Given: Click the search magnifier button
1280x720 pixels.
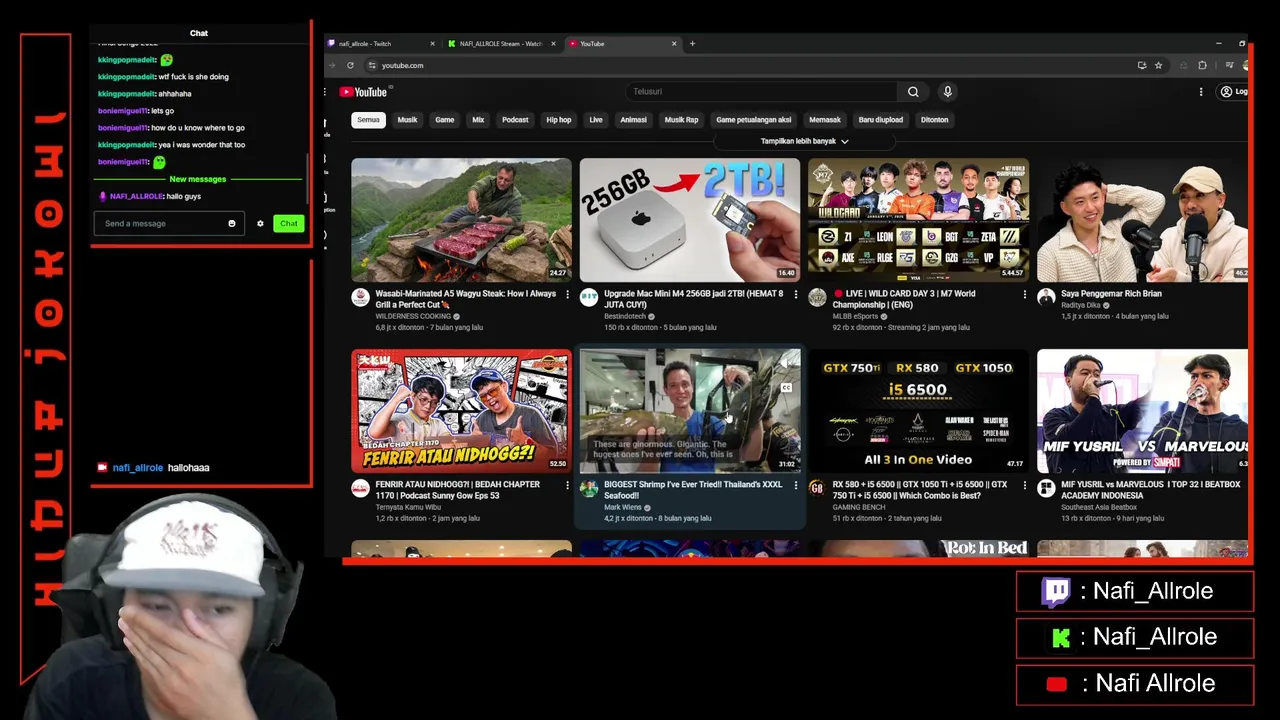Looking at the screenshot, I should click(x=913, y=92).
